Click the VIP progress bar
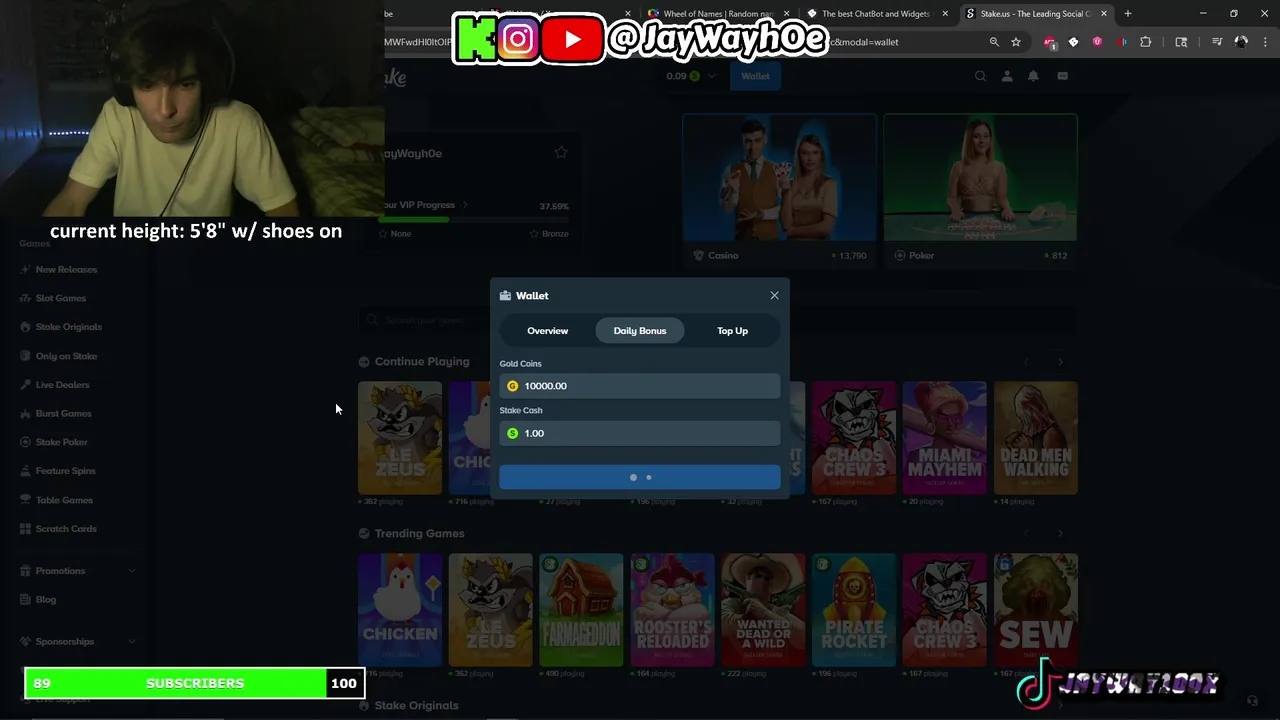1280x720 pixels. pyautogui.click(x=475, y=219)
